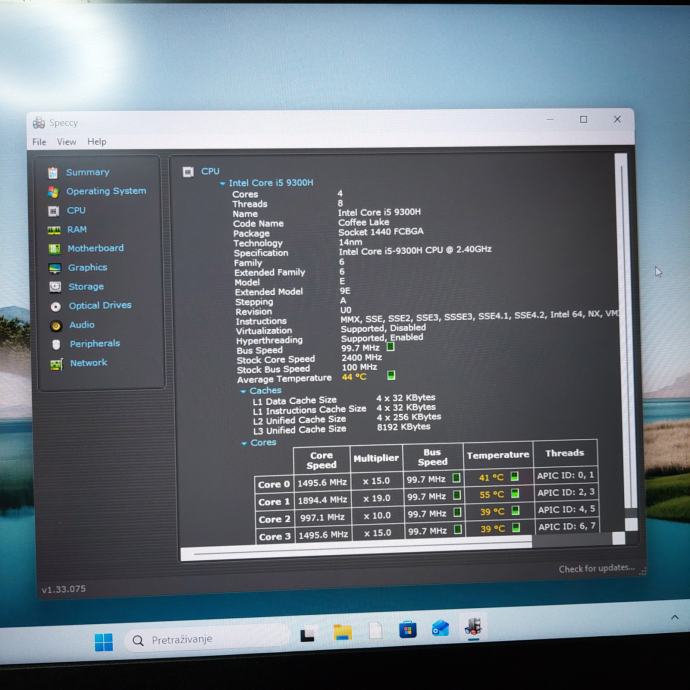Click the Core 2 multiplier x 10.0 cell
Viewport: 690px width, 690px height.
(x=377, y=515)
